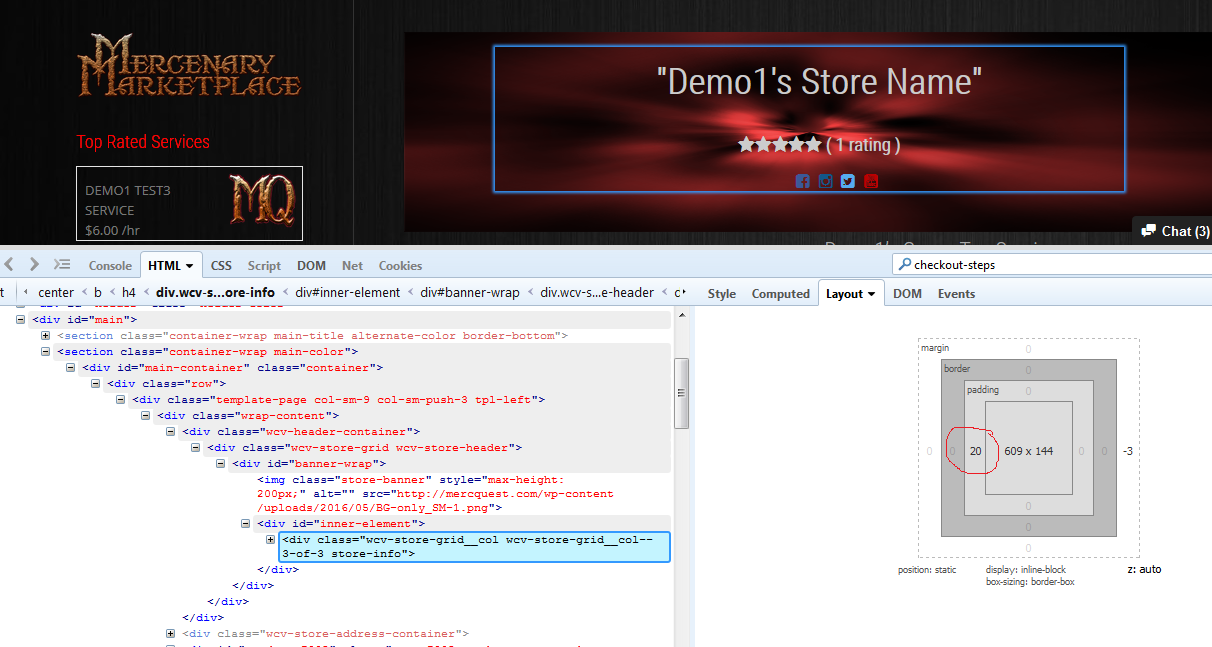
Task: Collapse the inner-element div node
Action: 246,523
